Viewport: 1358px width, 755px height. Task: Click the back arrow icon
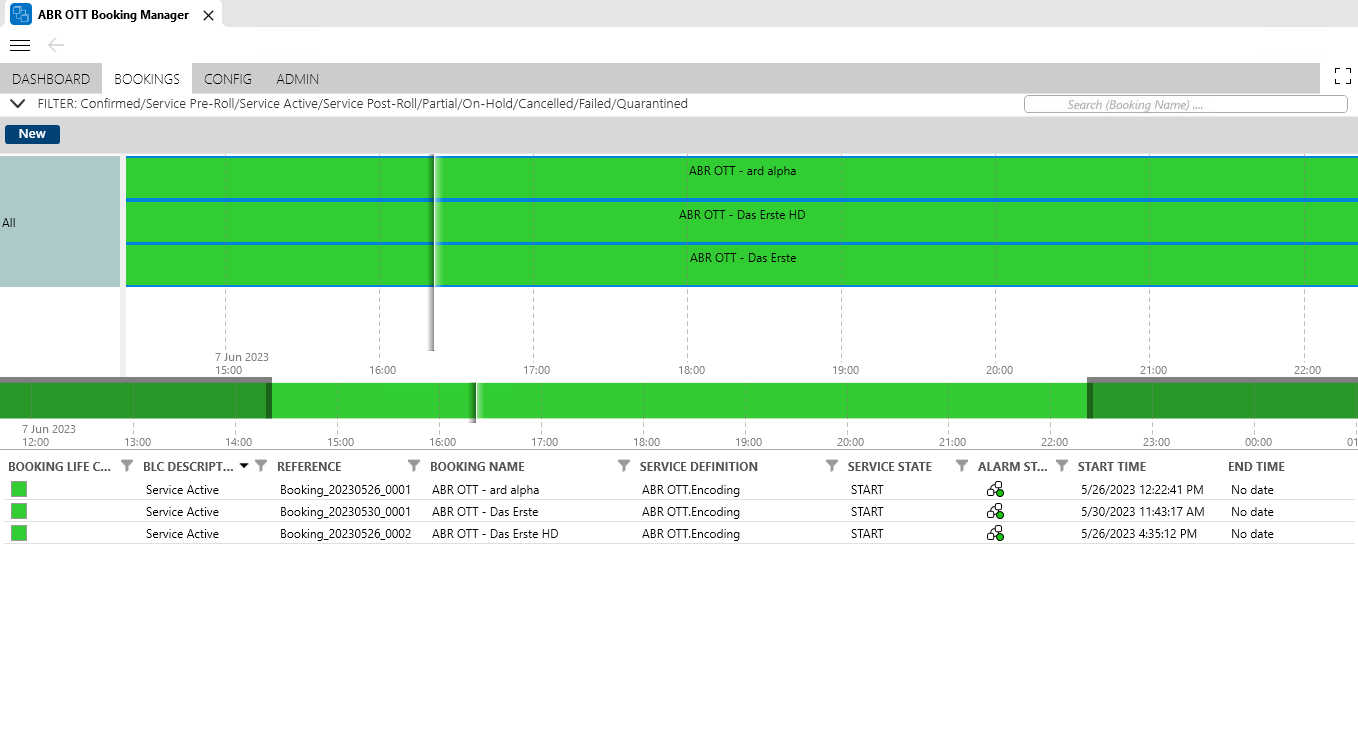(x=56, y=45)
